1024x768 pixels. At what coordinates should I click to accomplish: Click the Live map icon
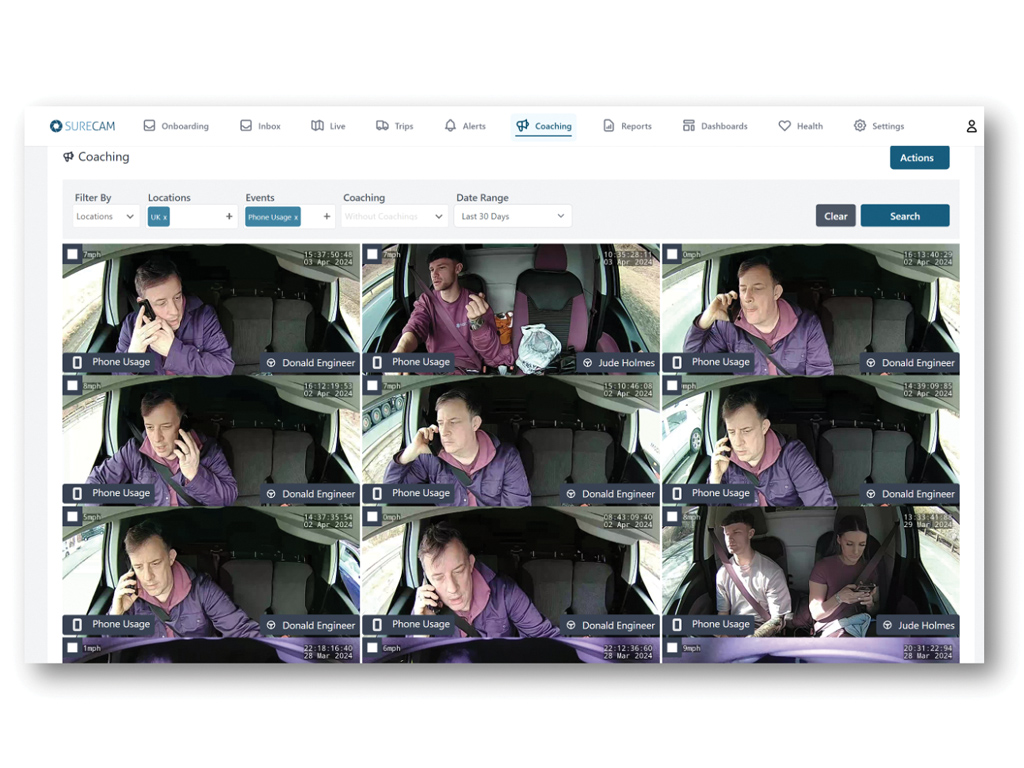click(317, 125)
